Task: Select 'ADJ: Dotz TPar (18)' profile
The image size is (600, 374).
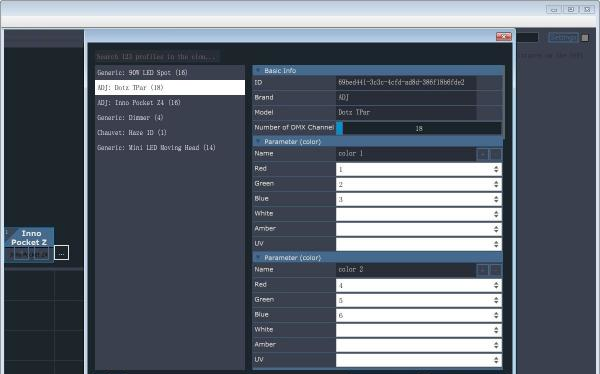Action: point(170,87)
